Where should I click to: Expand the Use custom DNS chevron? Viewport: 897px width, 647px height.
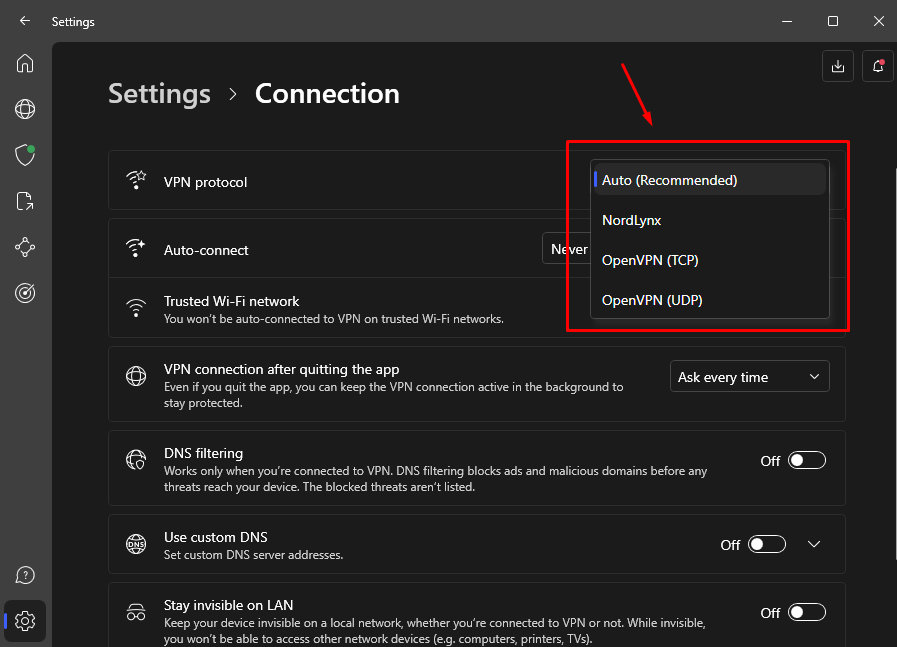pos(814,544)
